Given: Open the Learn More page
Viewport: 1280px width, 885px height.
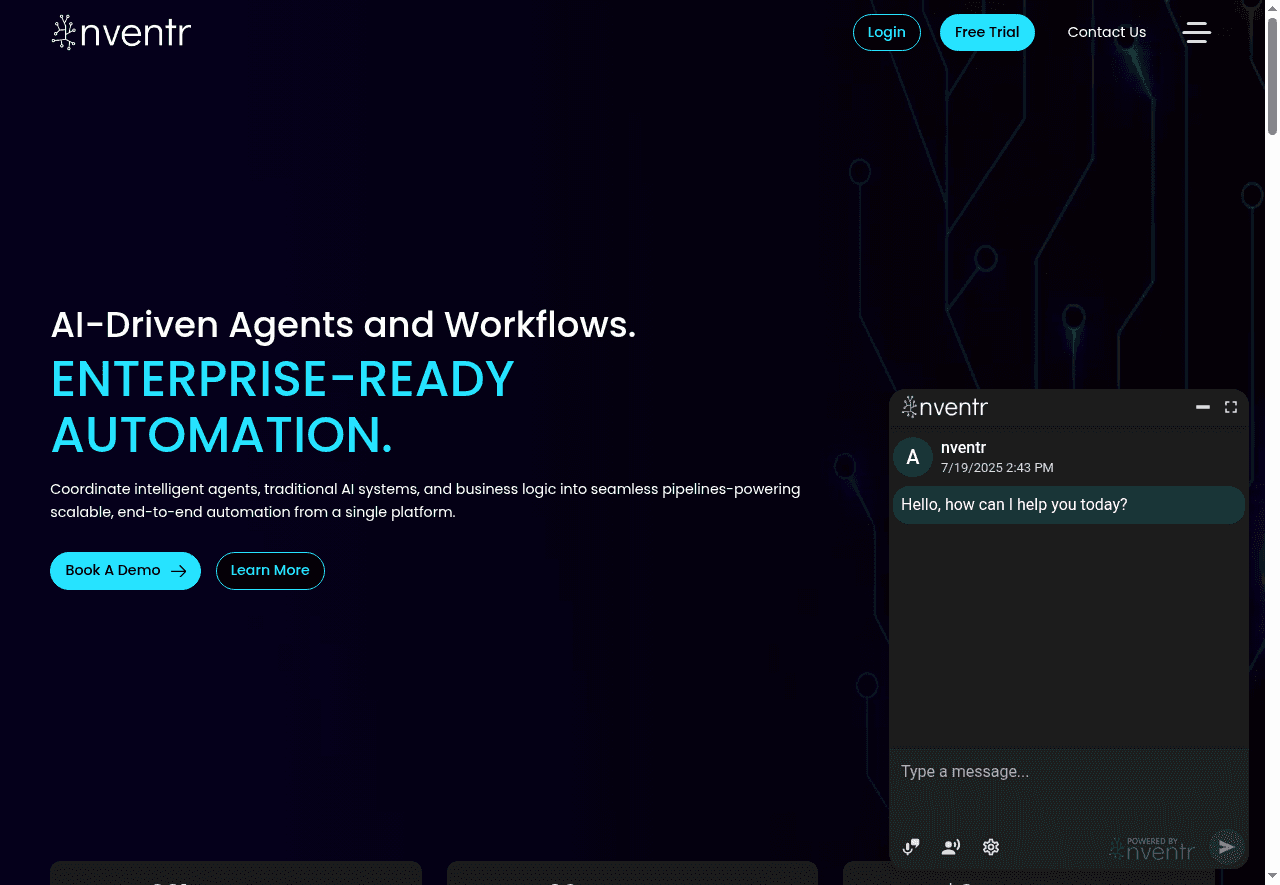Looking at the screenshot, I should [270, 570].
